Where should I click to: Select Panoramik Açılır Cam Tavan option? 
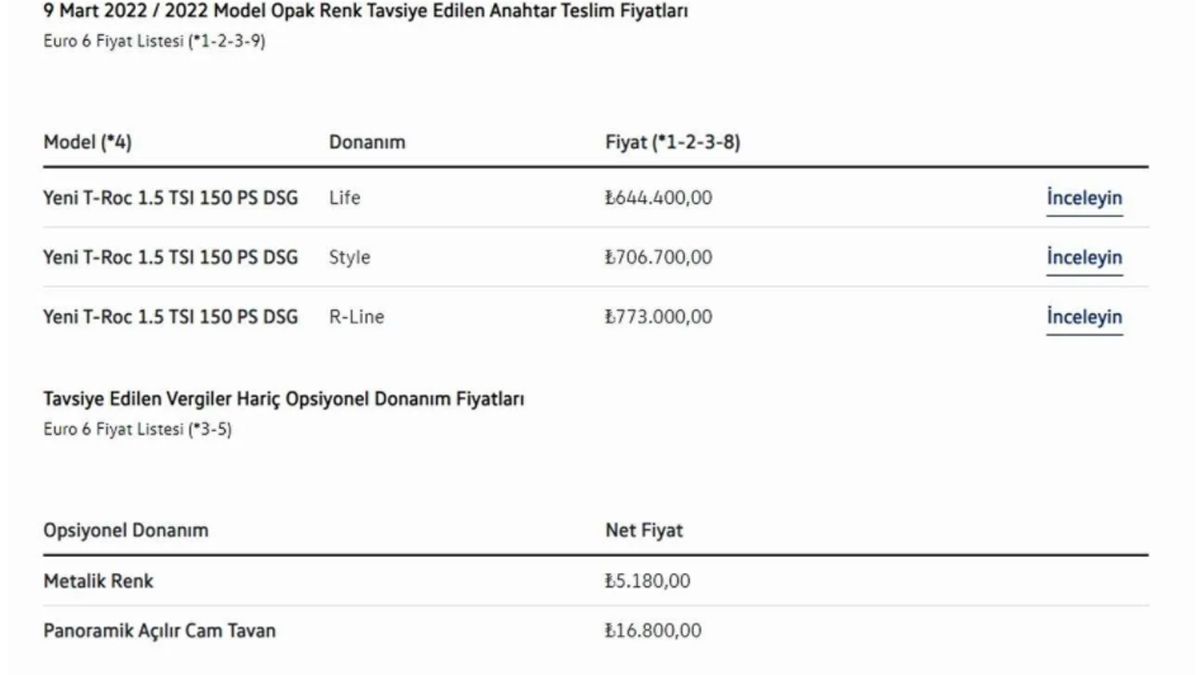160,632
